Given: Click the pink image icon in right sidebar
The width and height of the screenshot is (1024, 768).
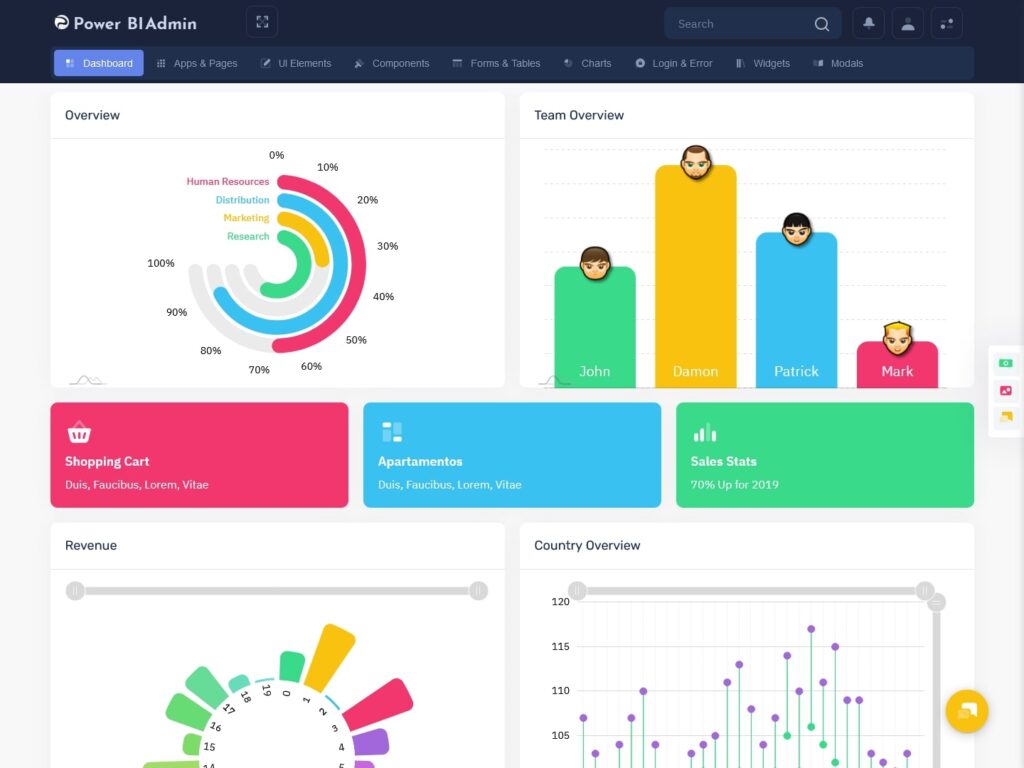Looking at the screenshot, I should tap(1006, 391).
